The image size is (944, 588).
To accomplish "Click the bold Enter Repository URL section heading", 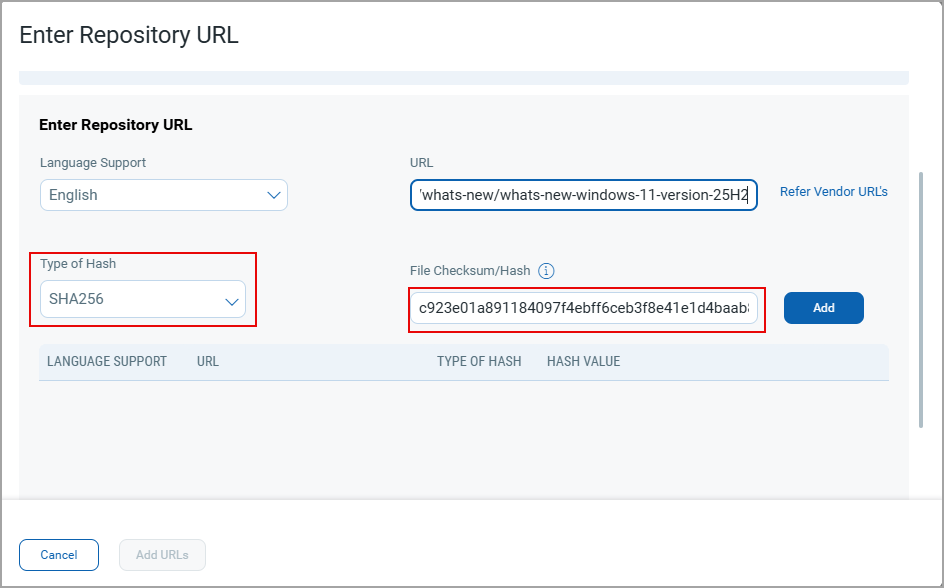I will (x=115, y=125).
